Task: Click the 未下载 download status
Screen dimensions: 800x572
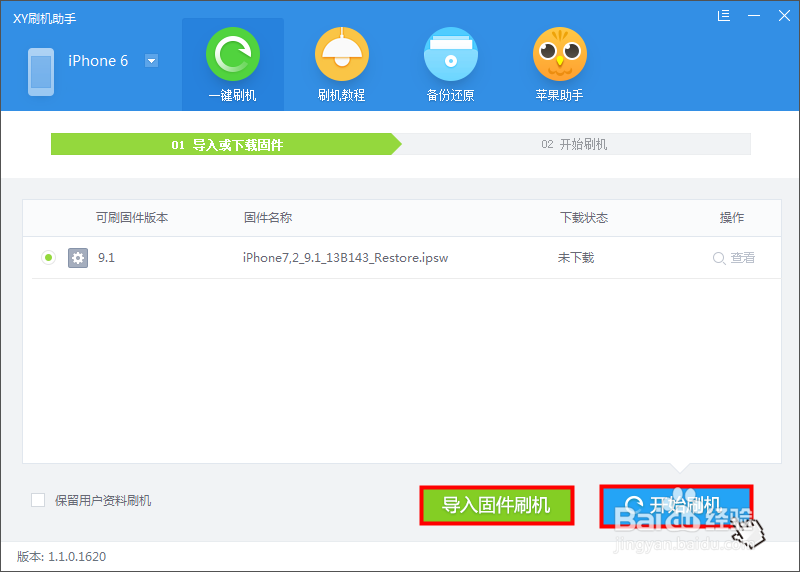Action: (576, 258)
